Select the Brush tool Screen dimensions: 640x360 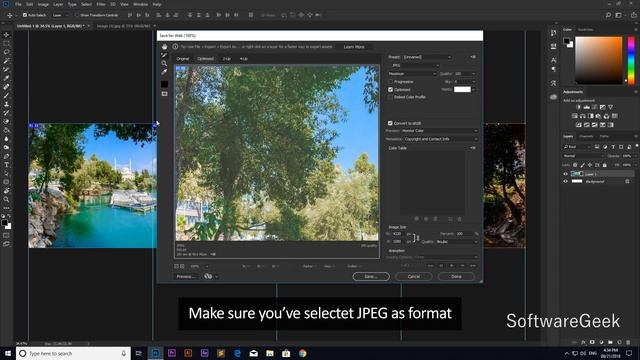[6, 96]
